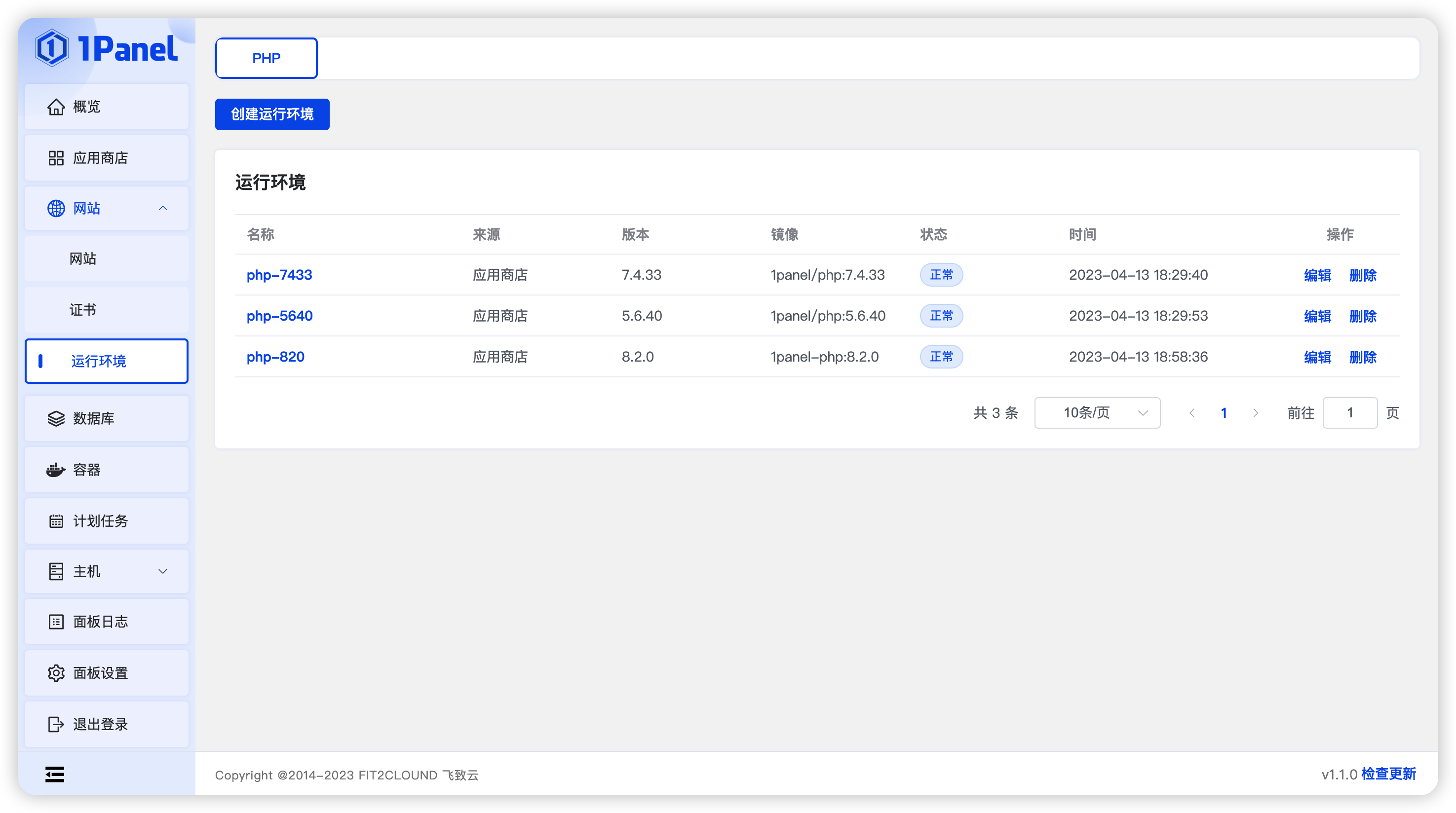Click the go-to page number input field
This screenshot has height=813, width=1456.
(x=1350, y=413)
